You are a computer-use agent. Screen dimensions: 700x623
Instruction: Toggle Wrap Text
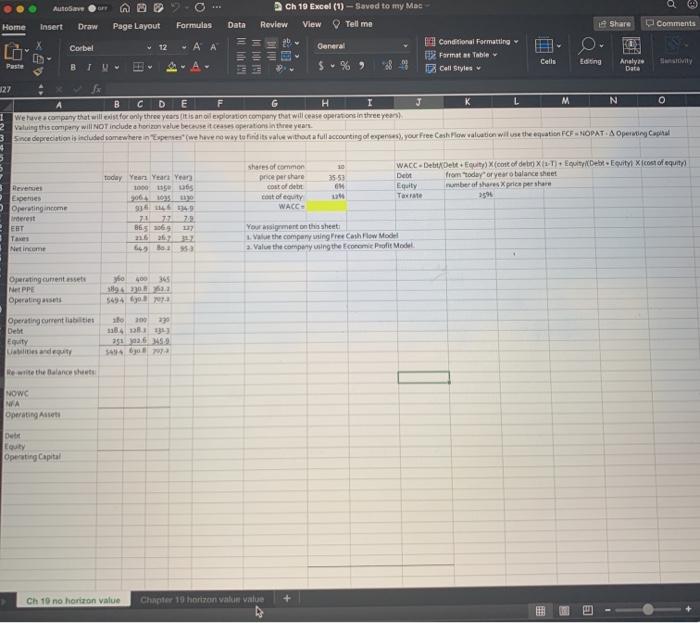[x=287, y=43]
